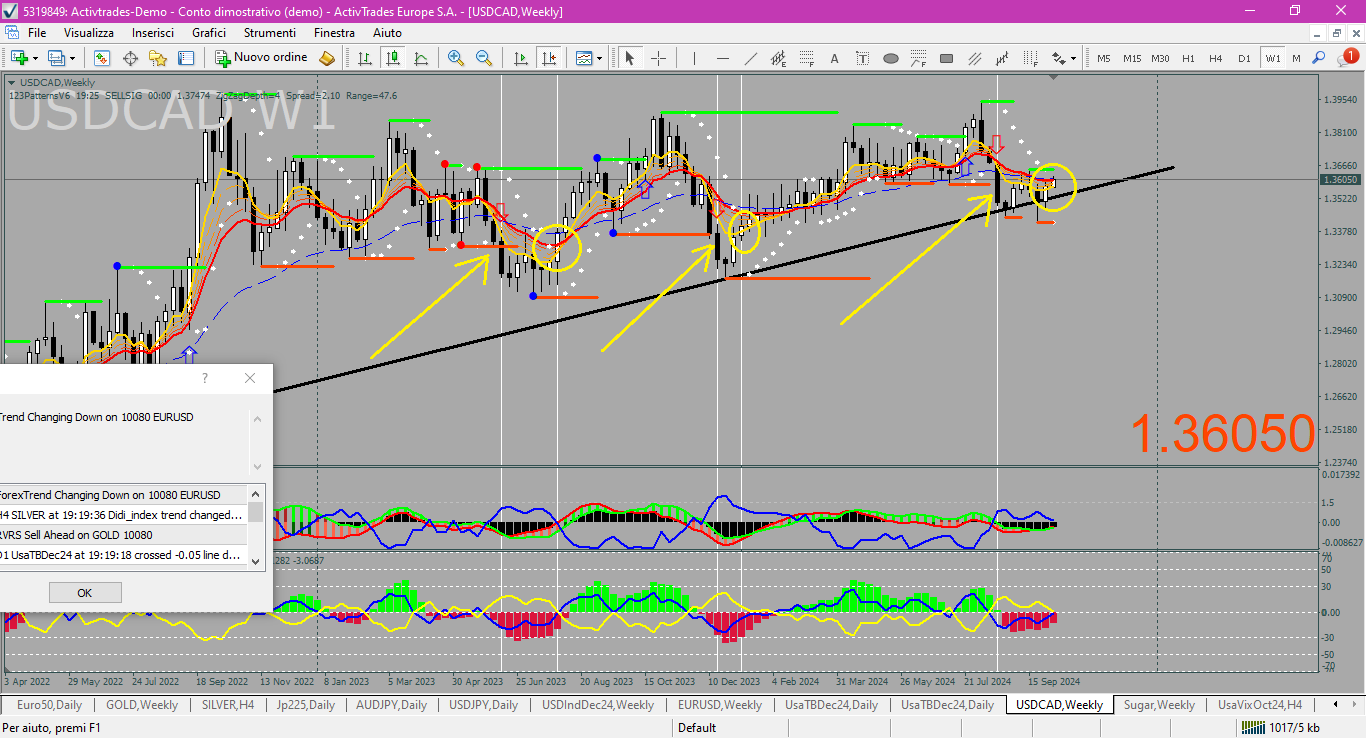Screen dimensions: 1366x738
Task: Click the Nuovo ordine button
Action: pos(261,58)
